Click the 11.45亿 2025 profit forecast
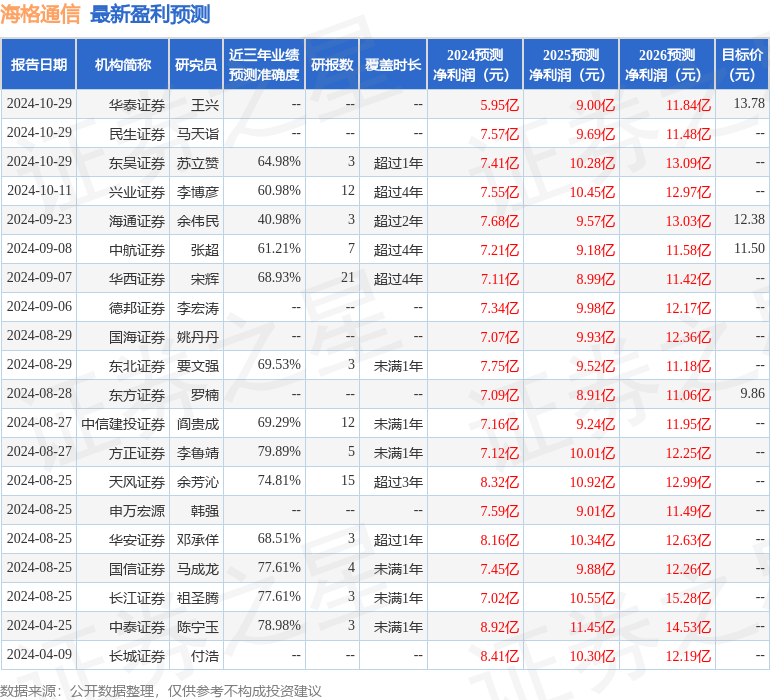Screen dimensions: 770x700 (x=592, y=627)
